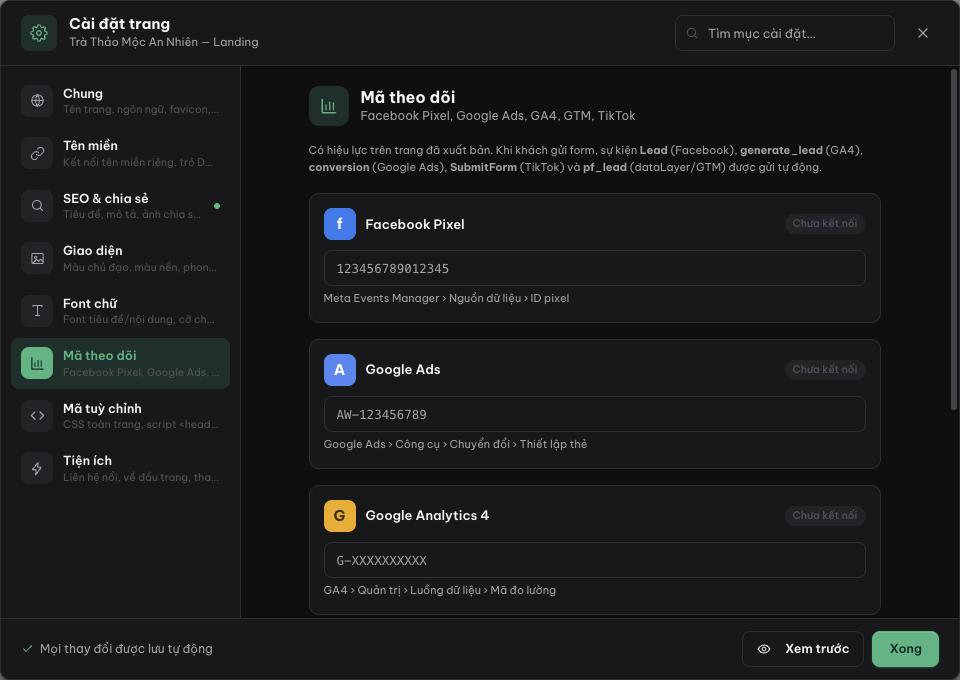Click the eye icon in Xem trước button

(764, 649)
